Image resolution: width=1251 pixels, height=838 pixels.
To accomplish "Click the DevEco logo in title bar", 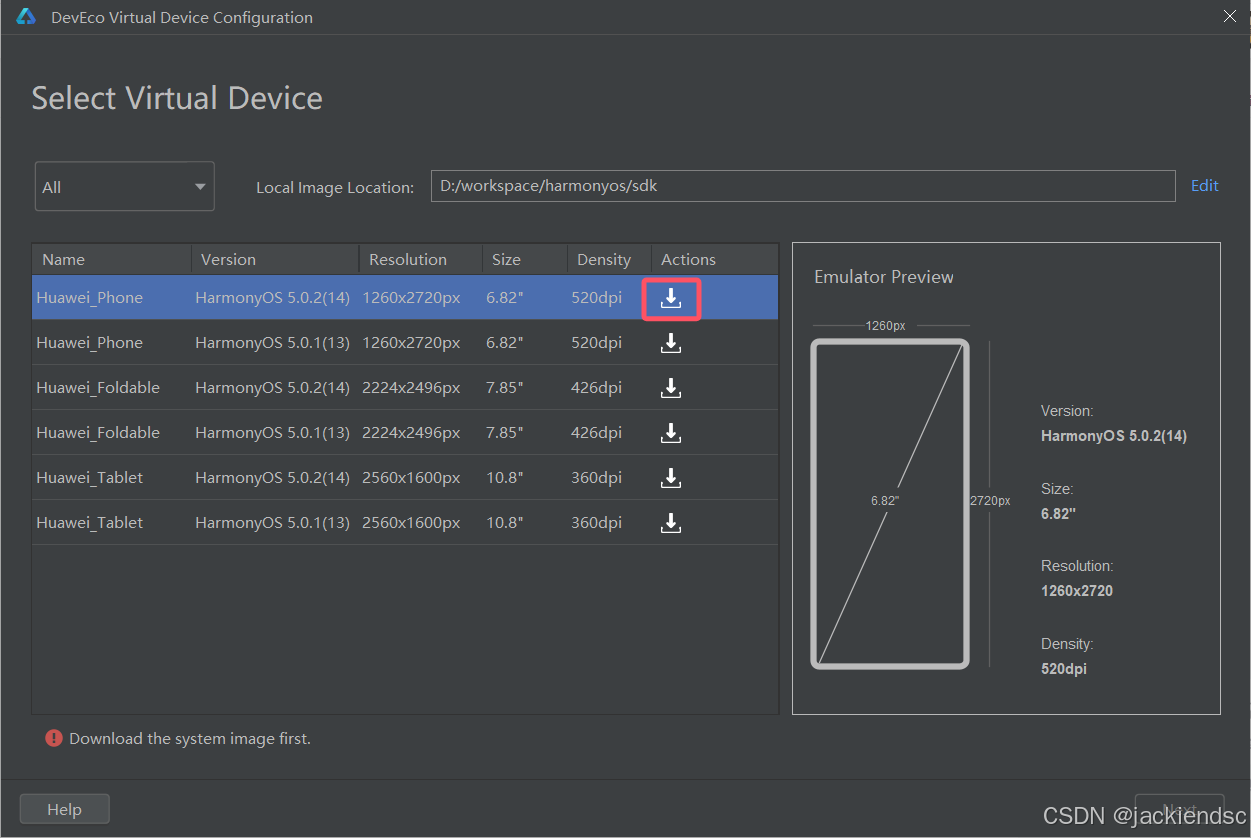I will pyautogui.click(x=26, y=17).
